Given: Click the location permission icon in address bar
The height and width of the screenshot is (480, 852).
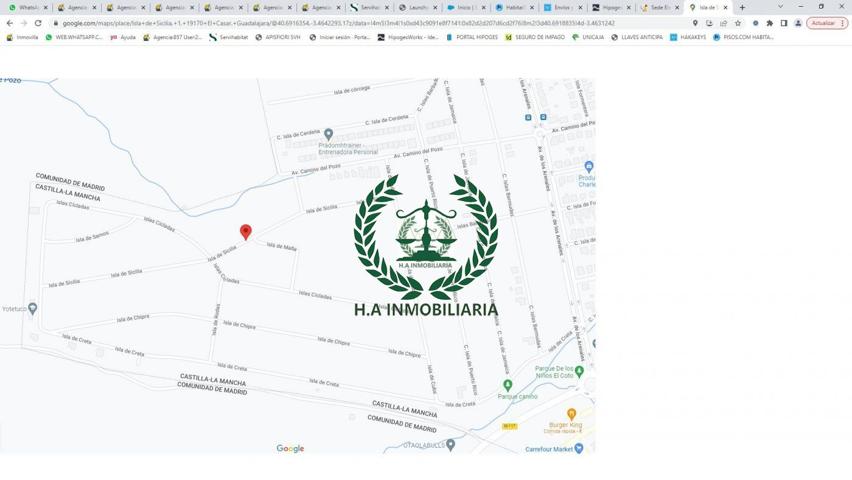Looking at the screenshot, I should tap(695, 23).
